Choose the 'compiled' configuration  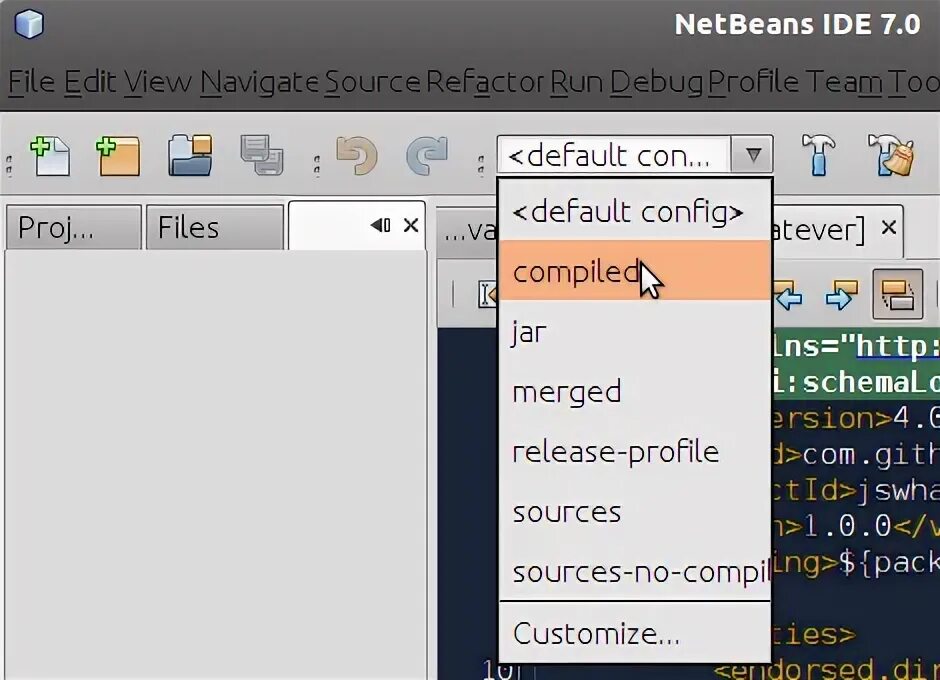point(635,271)
